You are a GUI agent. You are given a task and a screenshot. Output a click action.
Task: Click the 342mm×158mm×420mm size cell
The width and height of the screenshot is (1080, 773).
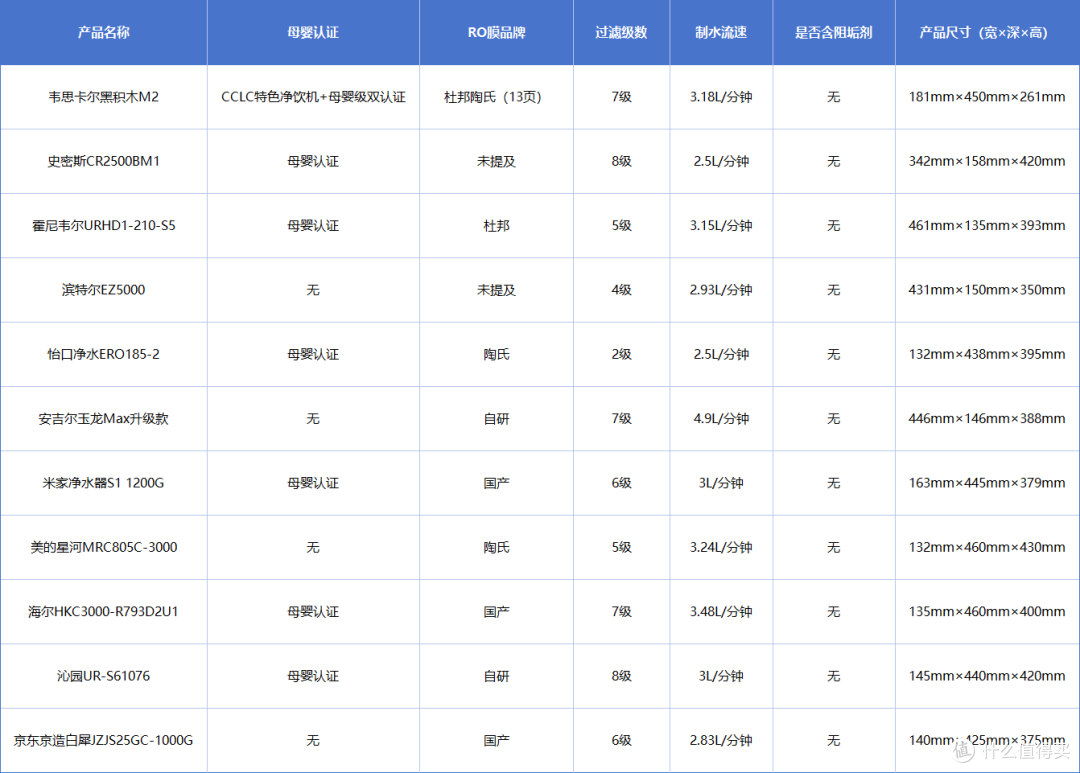tap(987, 161)
